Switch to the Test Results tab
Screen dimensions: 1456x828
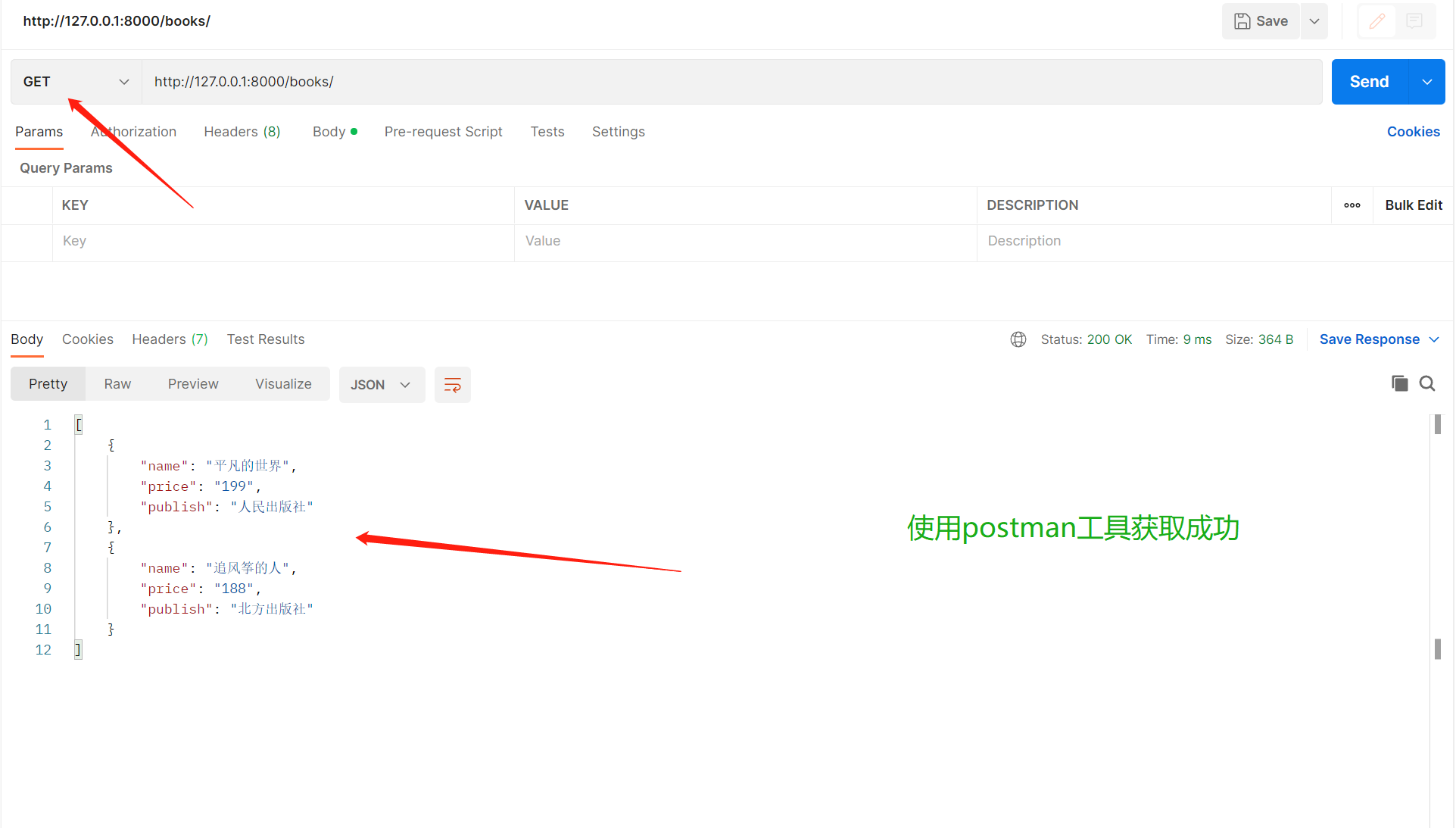tap(265, 339)
